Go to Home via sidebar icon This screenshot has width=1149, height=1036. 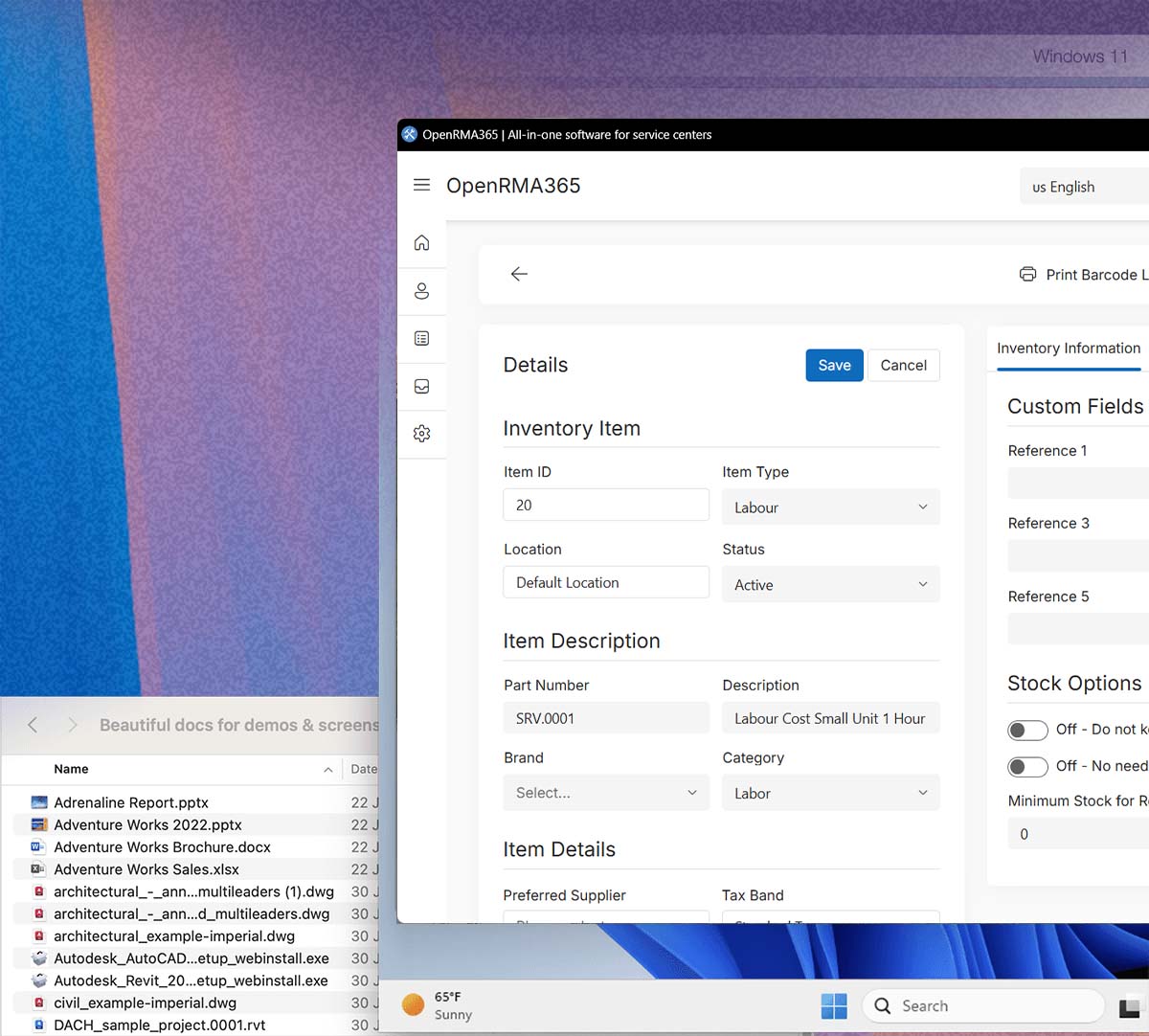pos(421,243)
